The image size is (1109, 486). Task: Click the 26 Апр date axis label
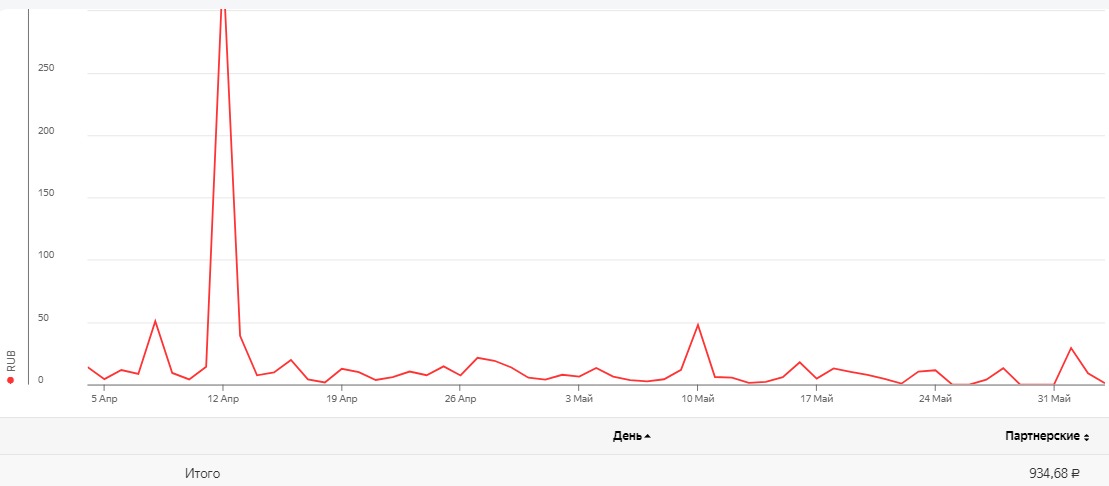460,399
